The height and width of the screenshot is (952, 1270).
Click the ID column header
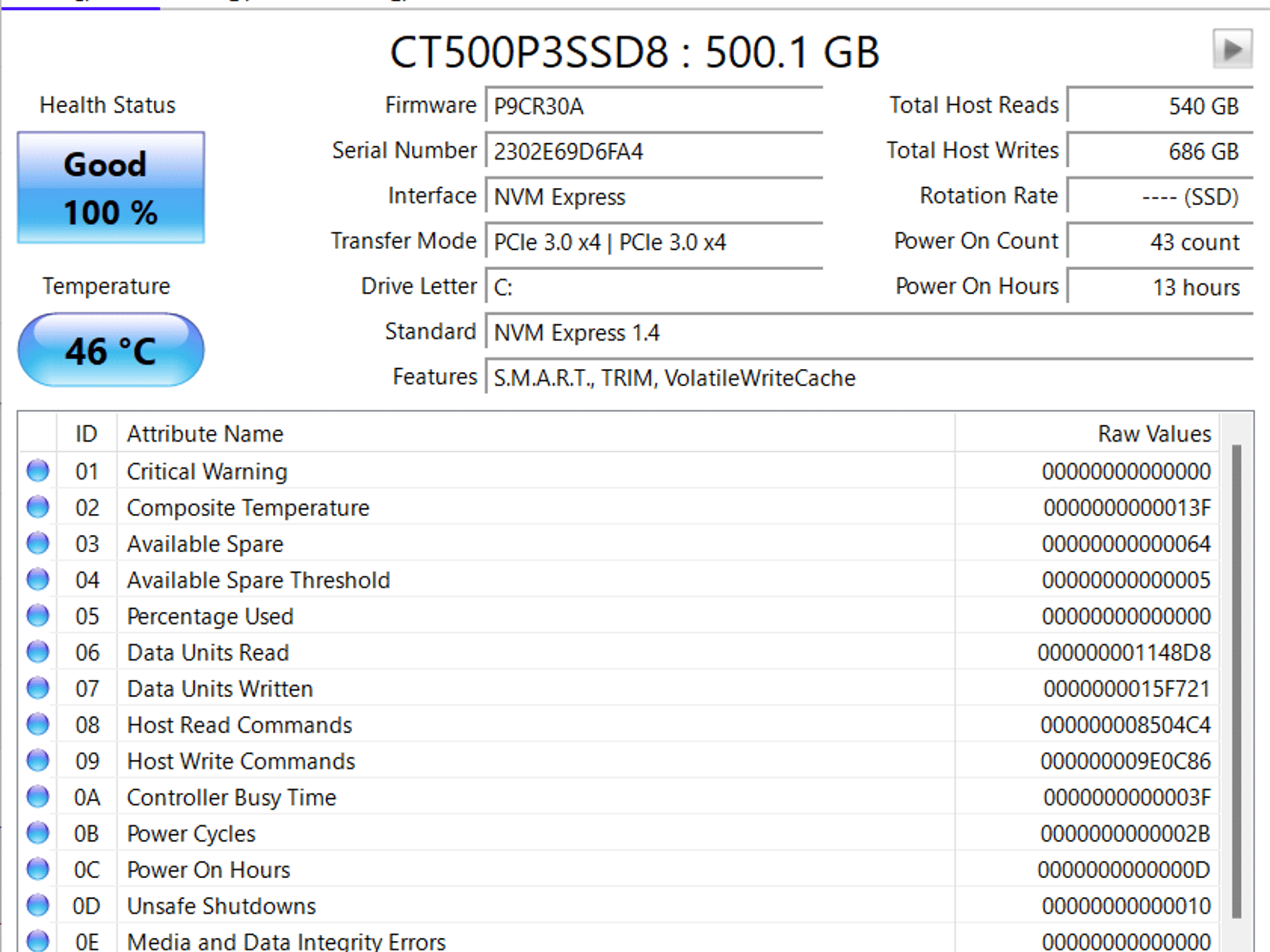point(86,433)
